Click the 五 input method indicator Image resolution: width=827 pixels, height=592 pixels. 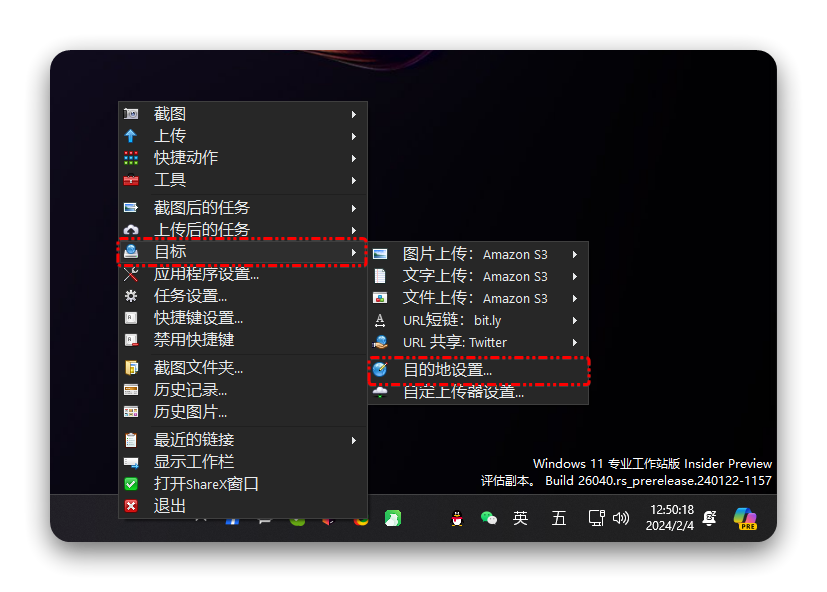click(x=559, y=518)
